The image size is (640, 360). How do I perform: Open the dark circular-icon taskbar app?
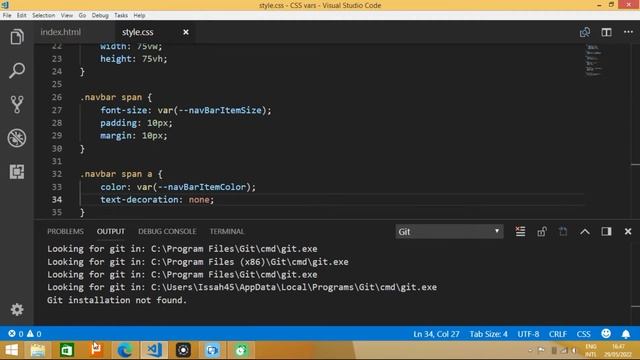tap(183, 350)
